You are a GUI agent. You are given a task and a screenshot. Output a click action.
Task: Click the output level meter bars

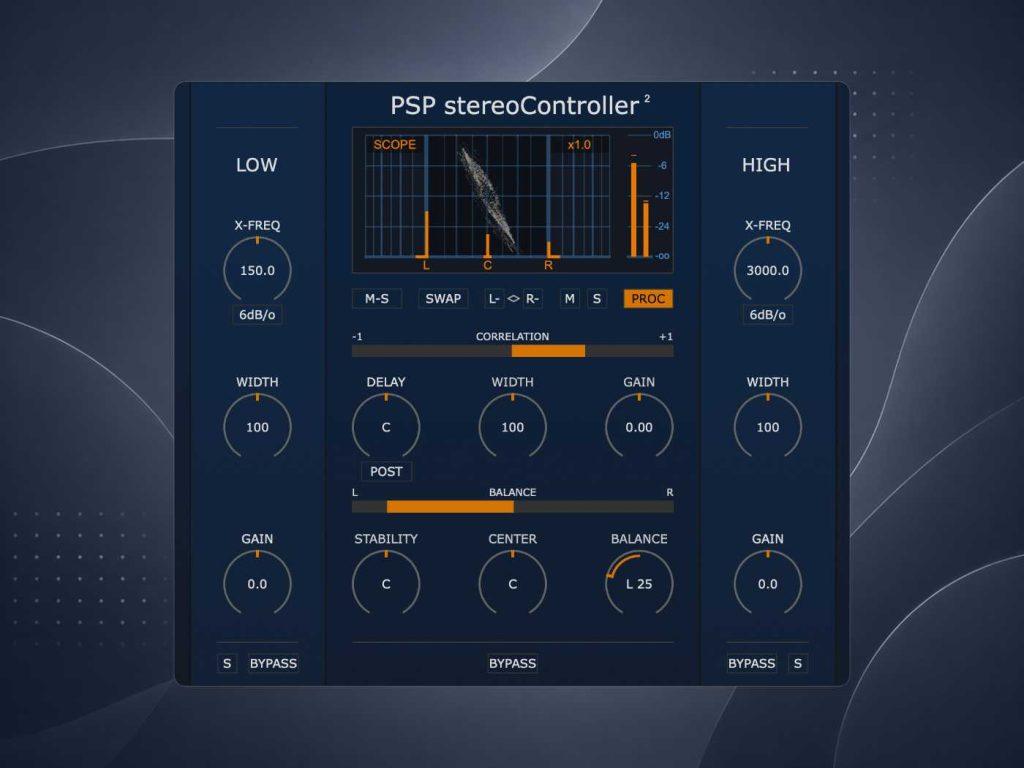(x=639, y=206)
